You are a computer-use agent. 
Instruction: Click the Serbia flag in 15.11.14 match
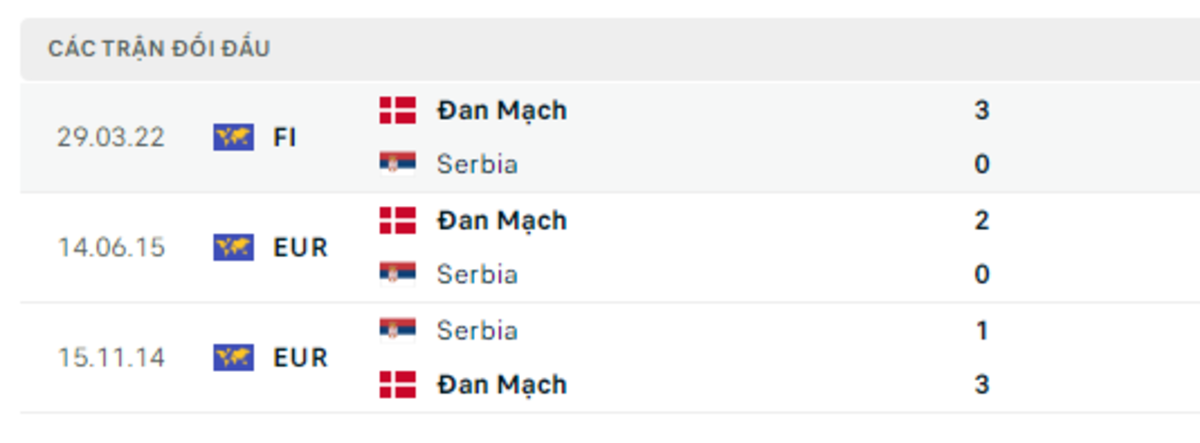coord(397,330)
